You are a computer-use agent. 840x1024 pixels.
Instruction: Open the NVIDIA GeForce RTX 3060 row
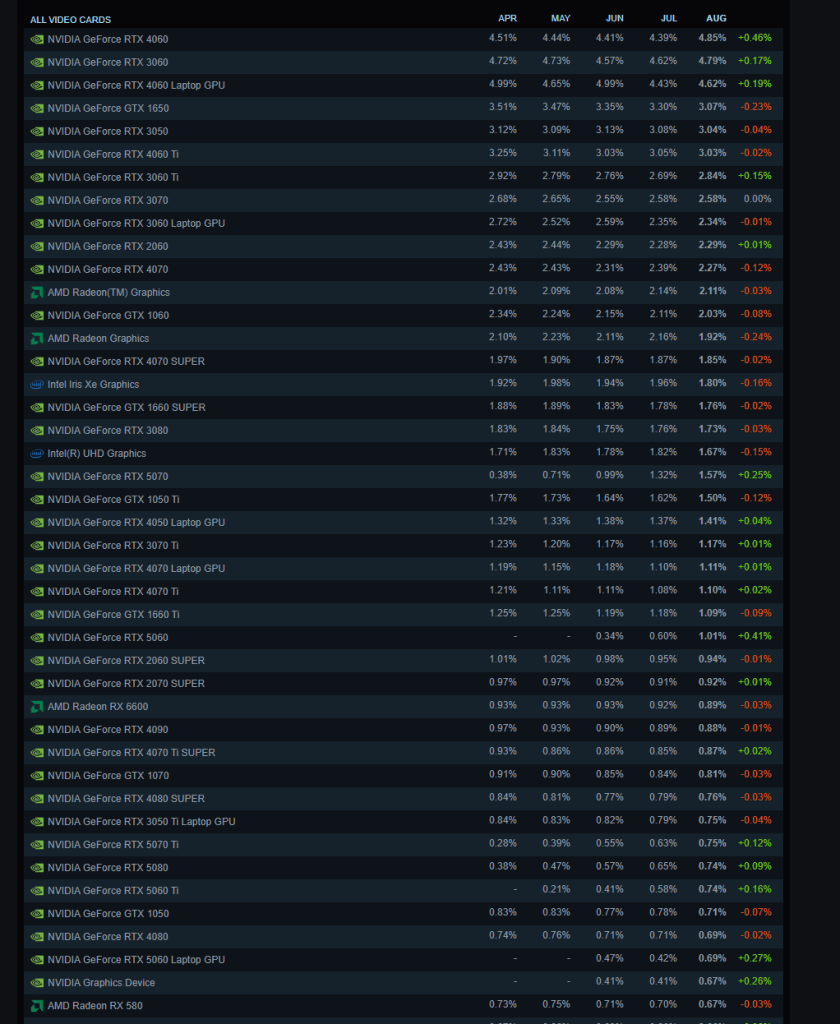pos(108,62)
